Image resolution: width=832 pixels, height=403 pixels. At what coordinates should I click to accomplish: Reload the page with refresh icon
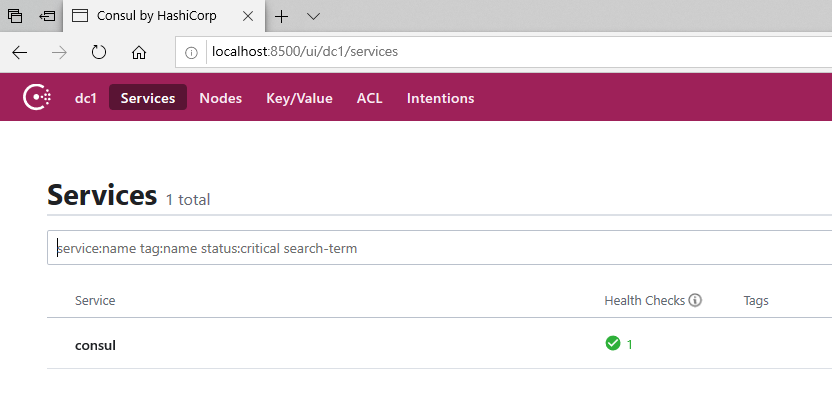(99, 52)
